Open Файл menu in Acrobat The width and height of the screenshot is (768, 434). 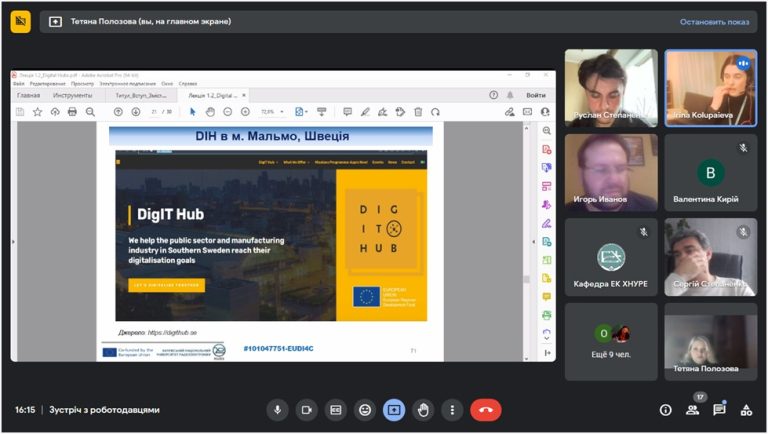click(x=19, y=84)
